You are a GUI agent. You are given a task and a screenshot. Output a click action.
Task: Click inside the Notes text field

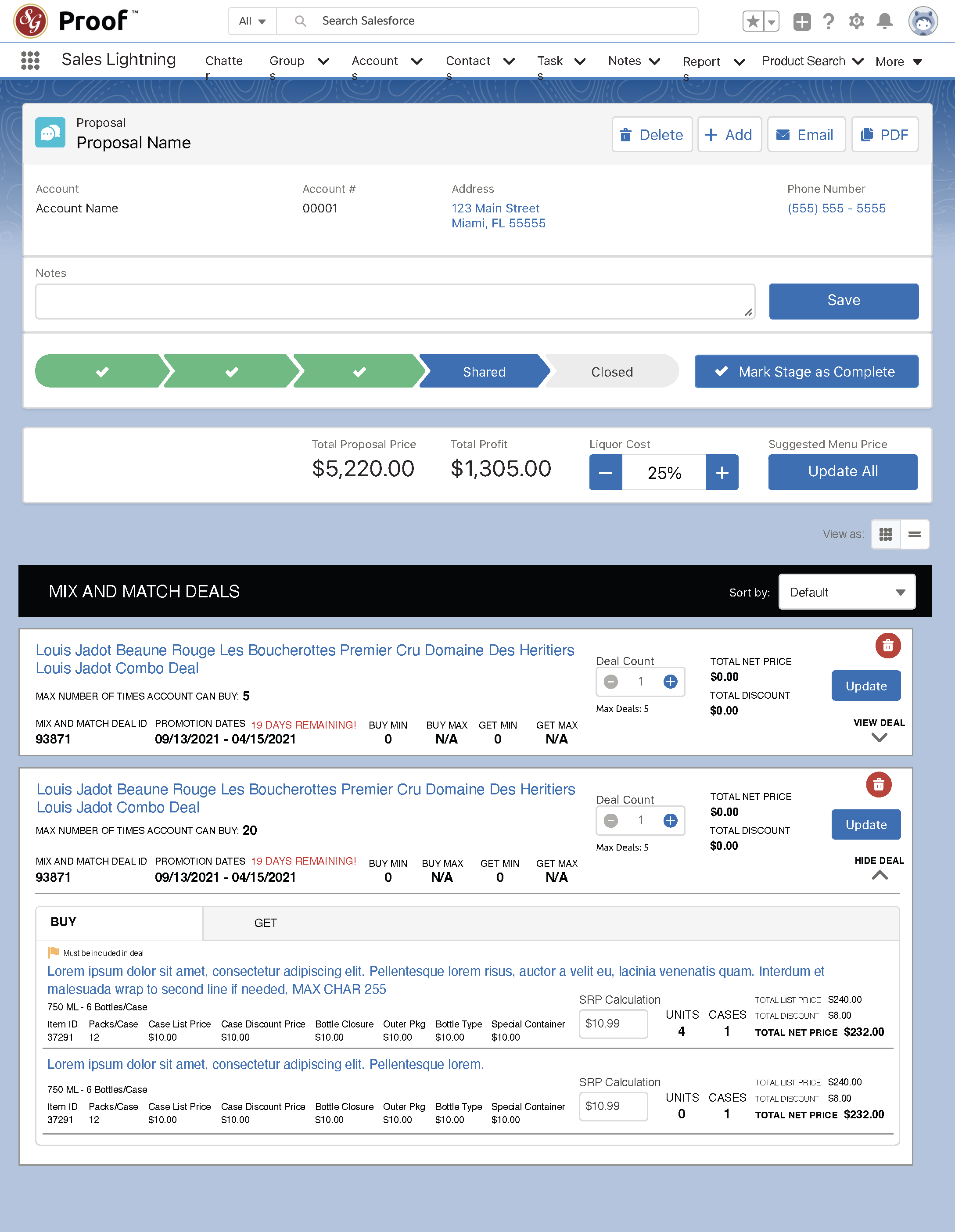[395, 302]
